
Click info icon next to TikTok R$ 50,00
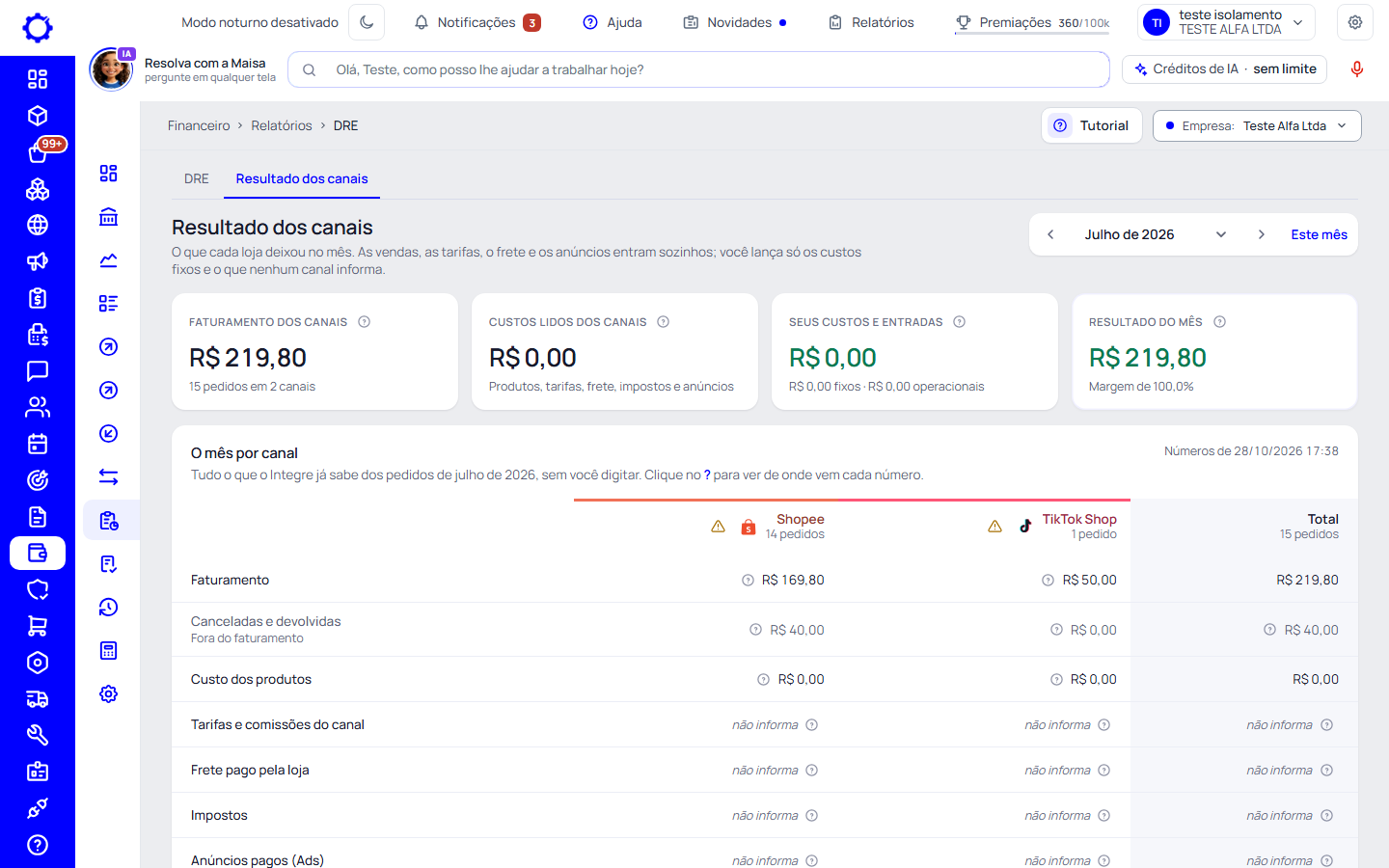(1049, 581)
